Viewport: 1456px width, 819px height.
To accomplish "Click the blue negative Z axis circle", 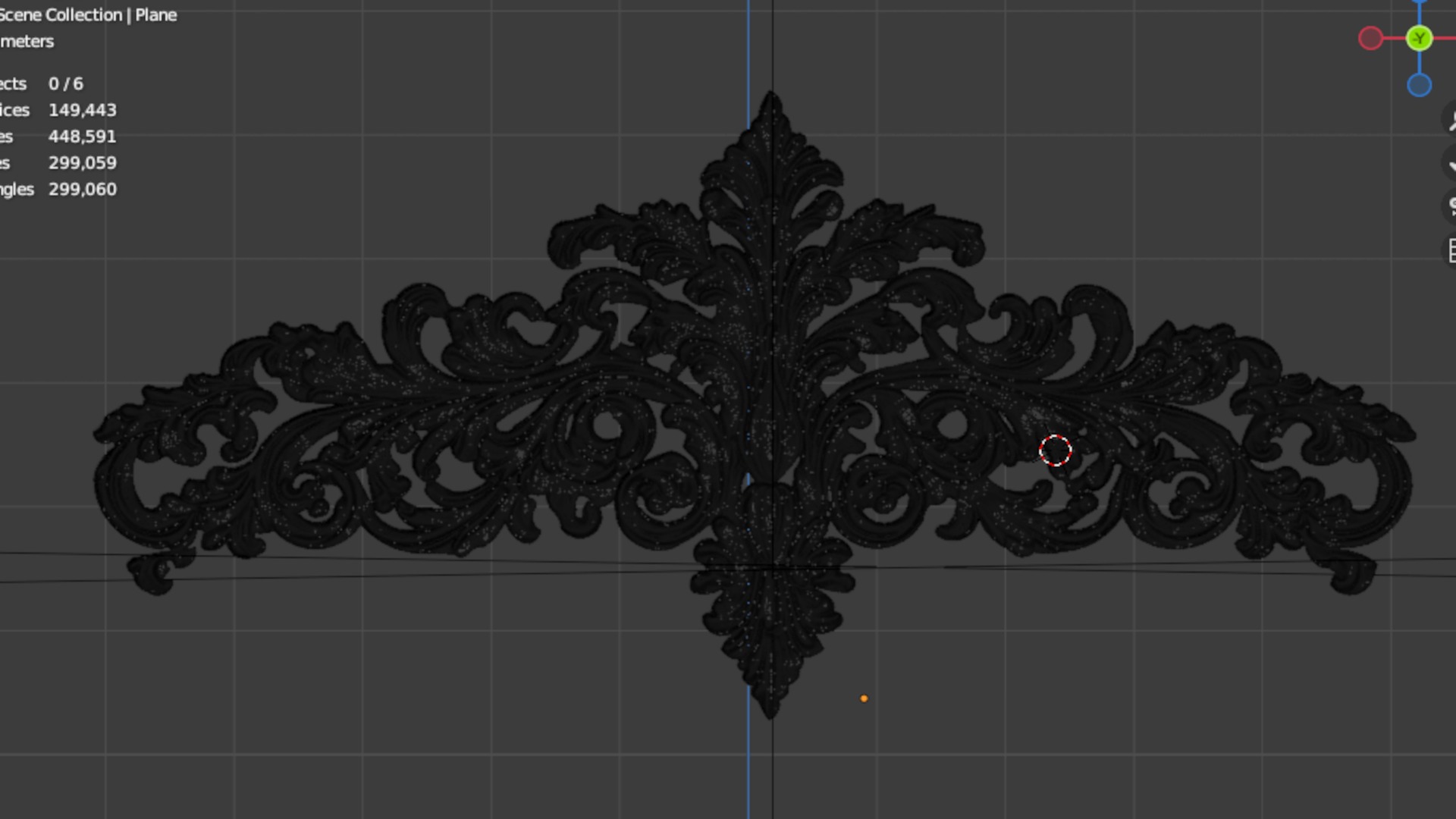I will click(x=1419, y=85).
